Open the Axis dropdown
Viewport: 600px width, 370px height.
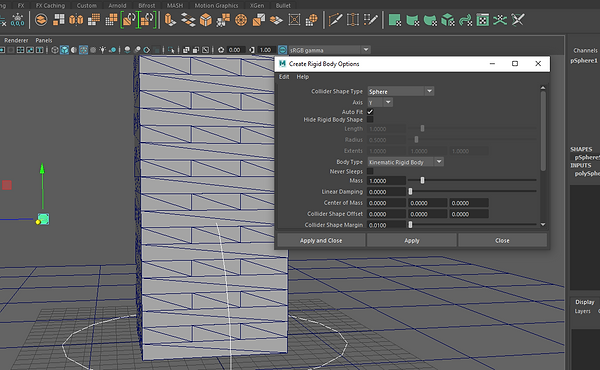(x=380, y=103)
